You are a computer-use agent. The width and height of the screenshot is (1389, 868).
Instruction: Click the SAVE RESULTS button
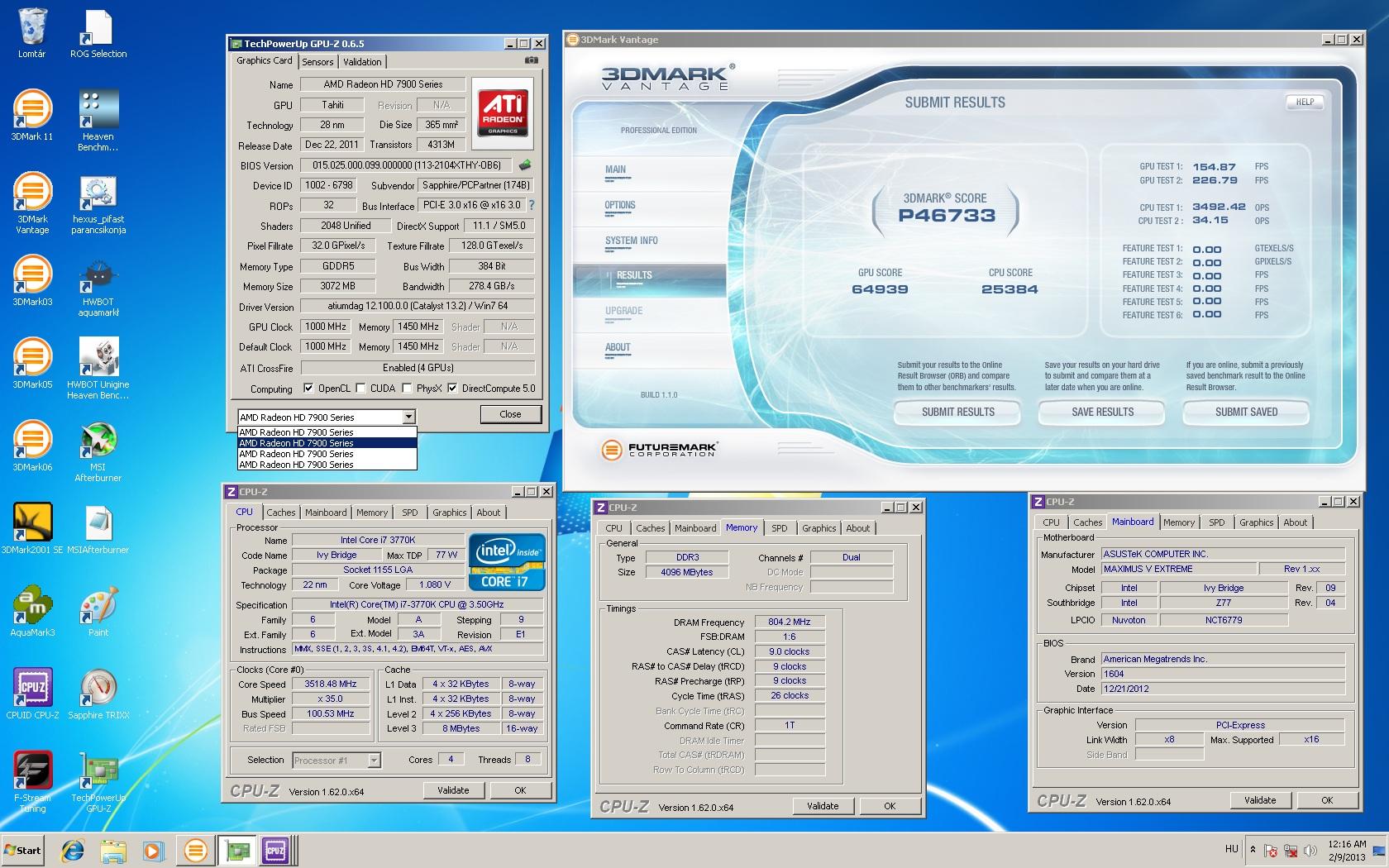click(1102, 412)
